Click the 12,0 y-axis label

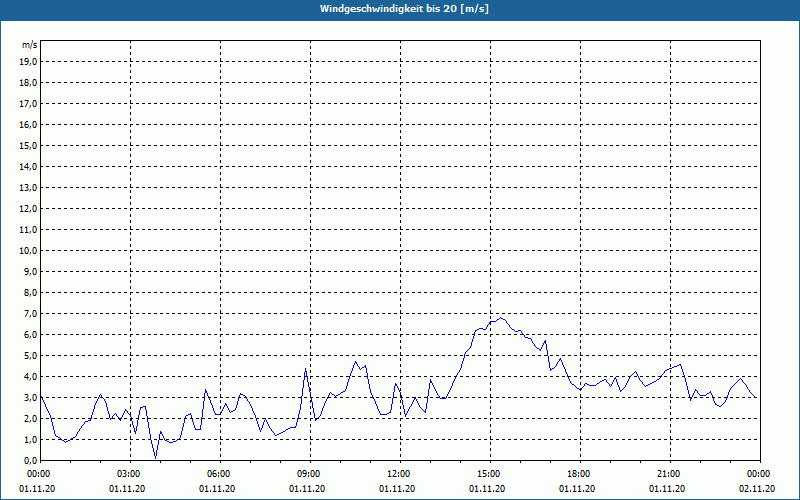pyautogui.click(x=29, y=209)
